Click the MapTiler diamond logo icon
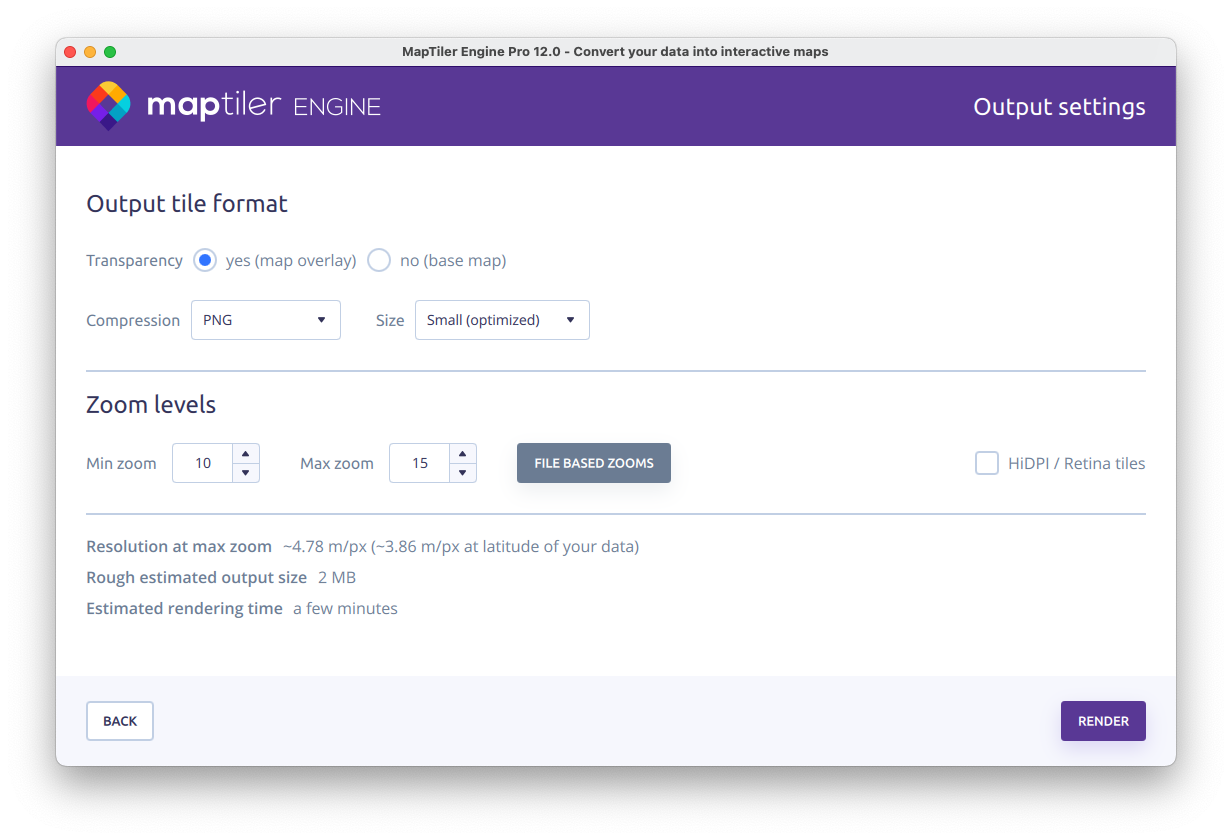The width and height of the screenshot is (1232, 840). tap(108, 106)
